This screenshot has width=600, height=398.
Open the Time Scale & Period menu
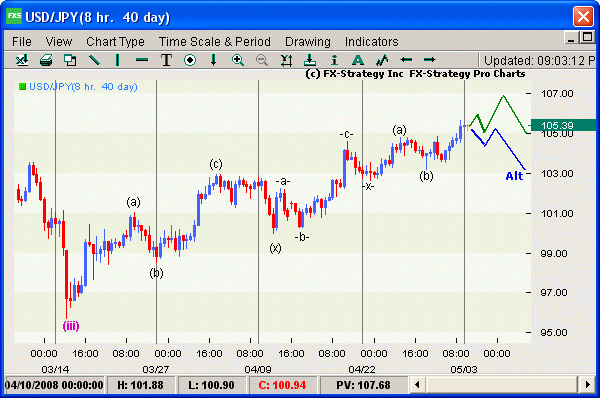click(x=215, y=41)
